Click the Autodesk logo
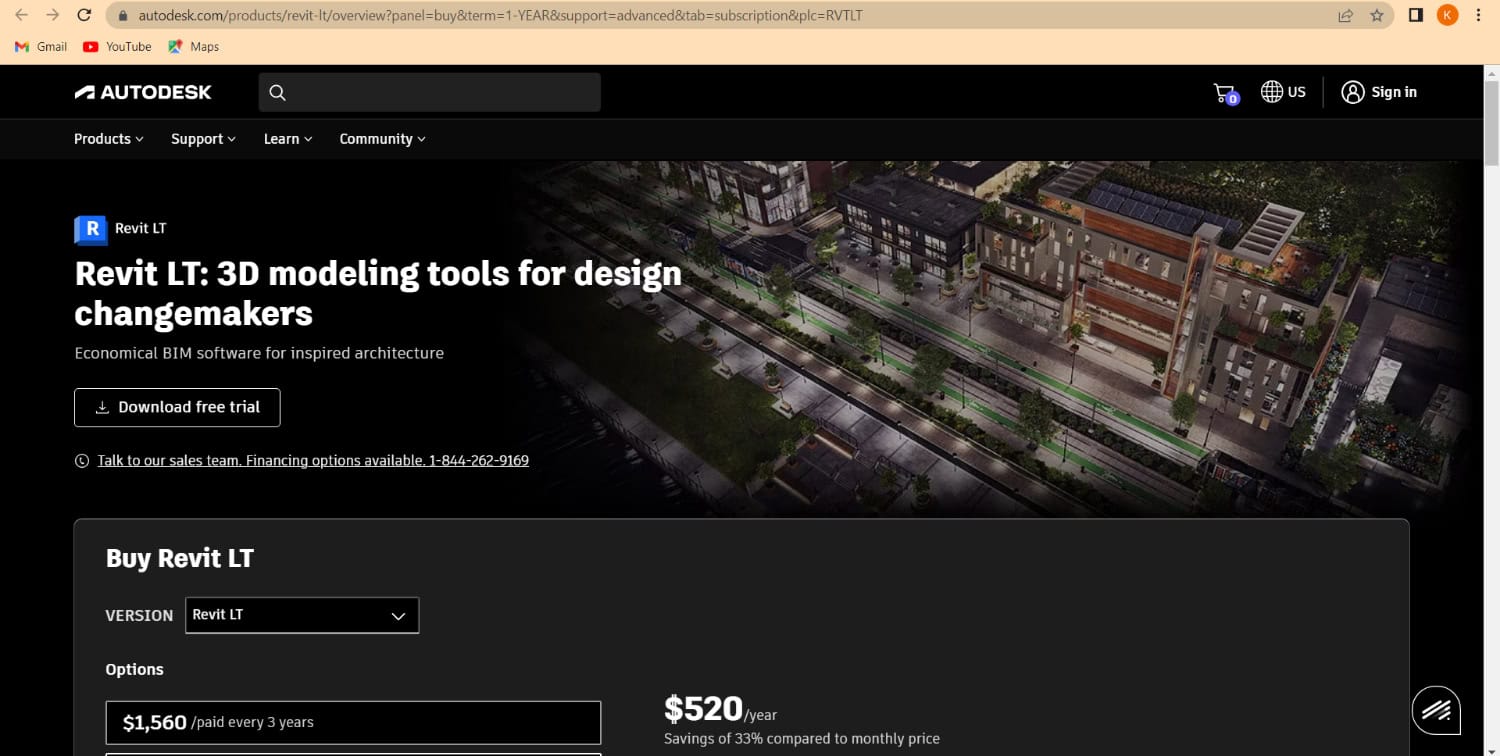The image size is (1500, 756). coord(143,92)
